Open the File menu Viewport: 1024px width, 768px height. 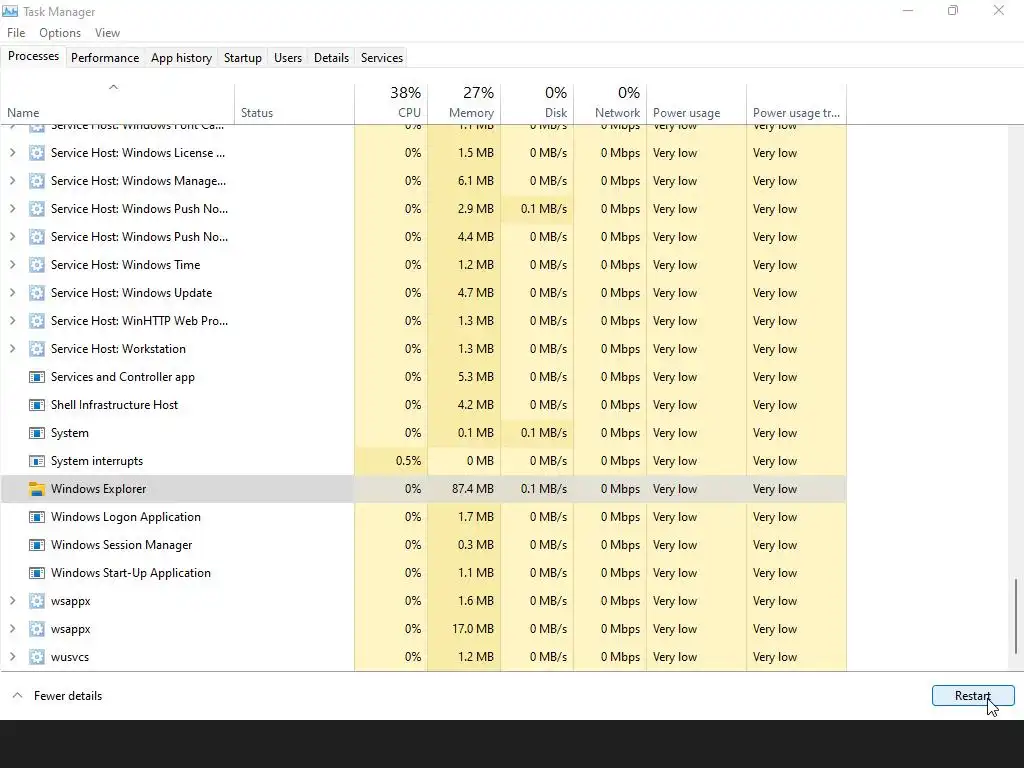(x=16, y=33)
